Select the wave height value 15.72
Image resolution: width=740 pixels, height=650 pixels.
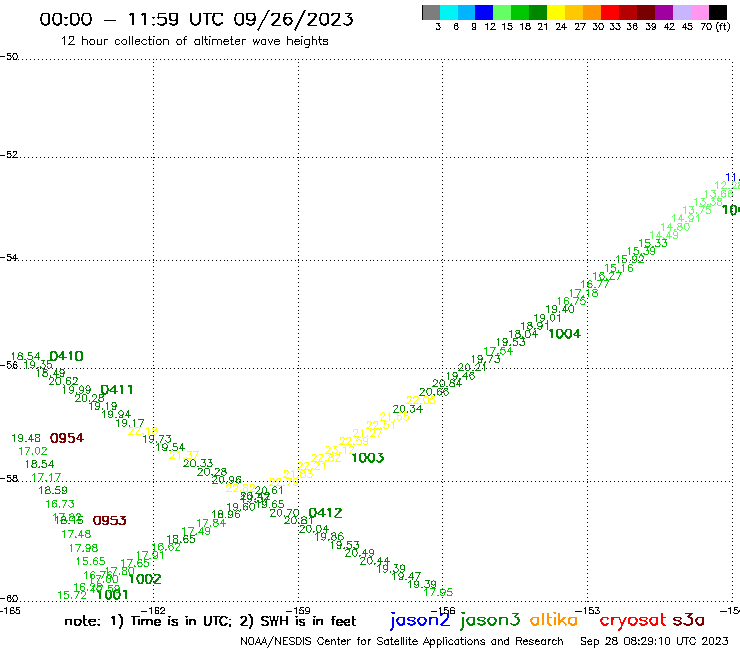click(x=72, y=595)
